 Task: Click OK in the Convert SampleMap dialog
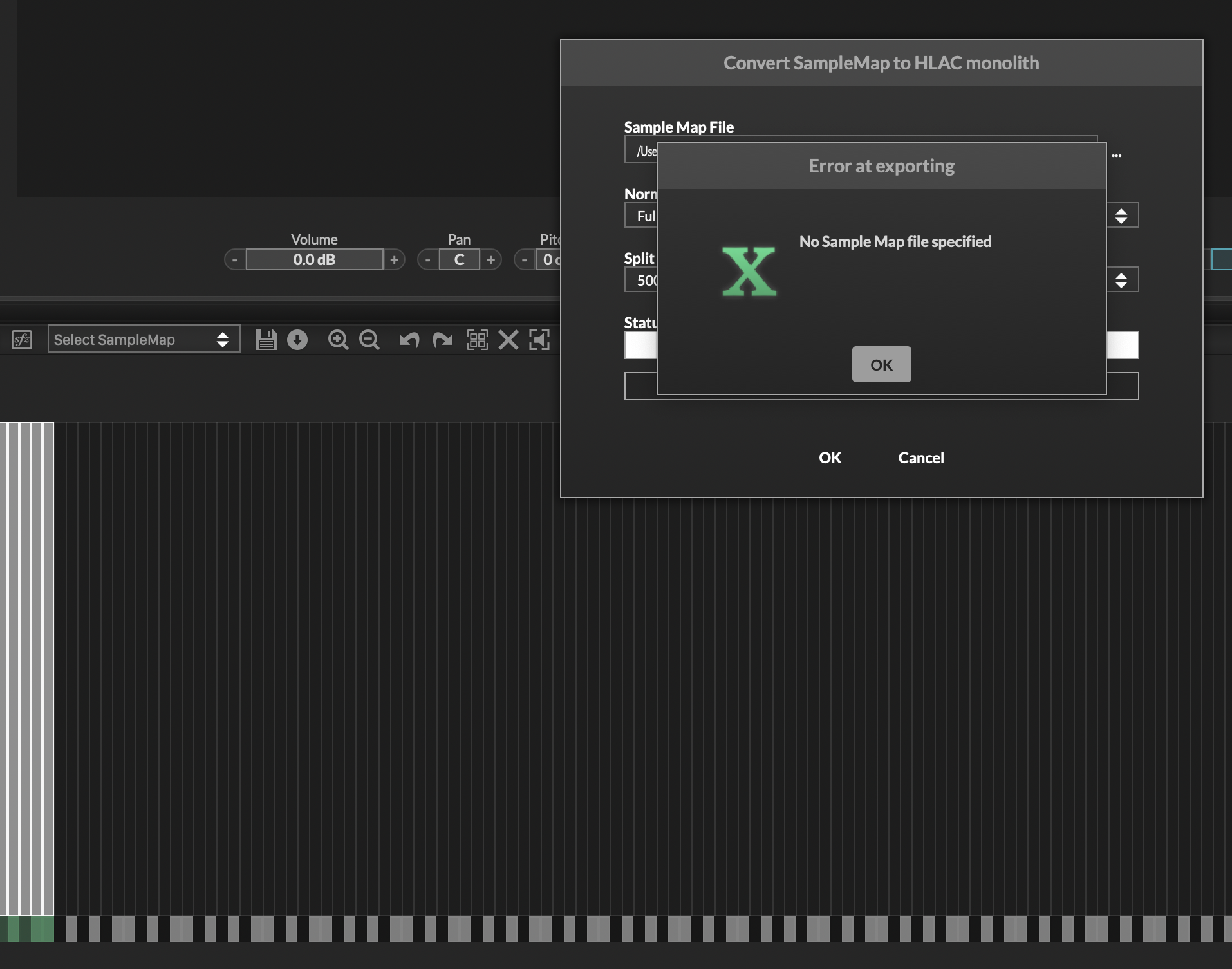point(830,457)
